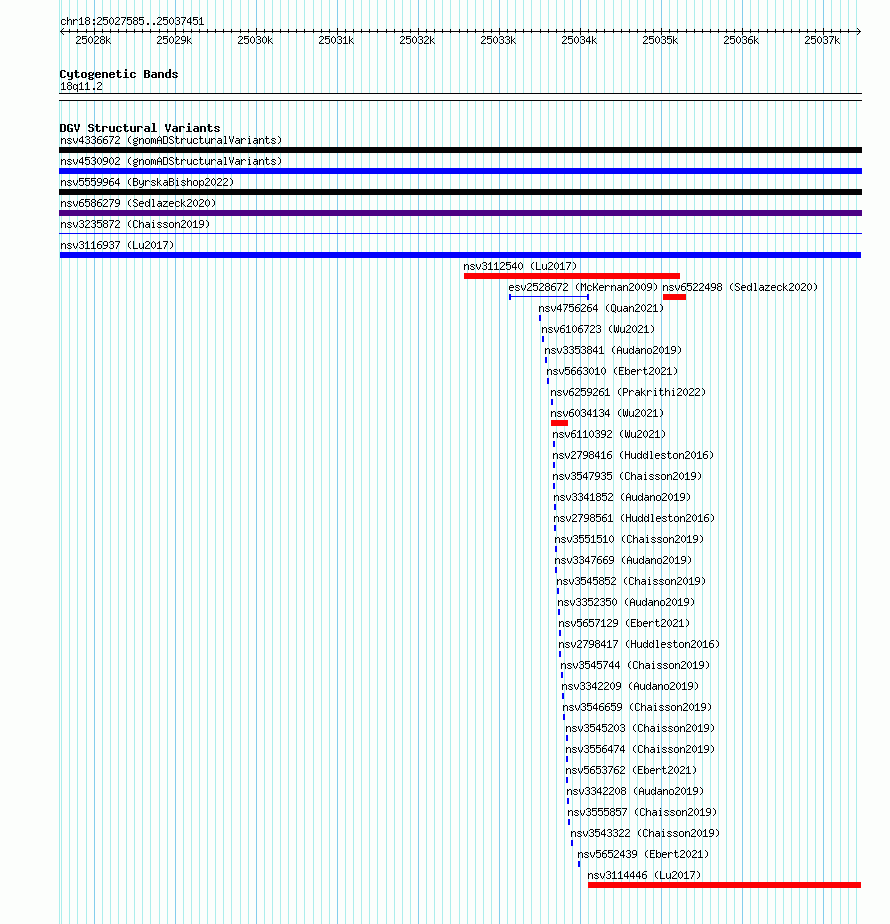Select the 18q11.2 band label
The height and width of the screenshot is (924, 890).
point(81,87)
